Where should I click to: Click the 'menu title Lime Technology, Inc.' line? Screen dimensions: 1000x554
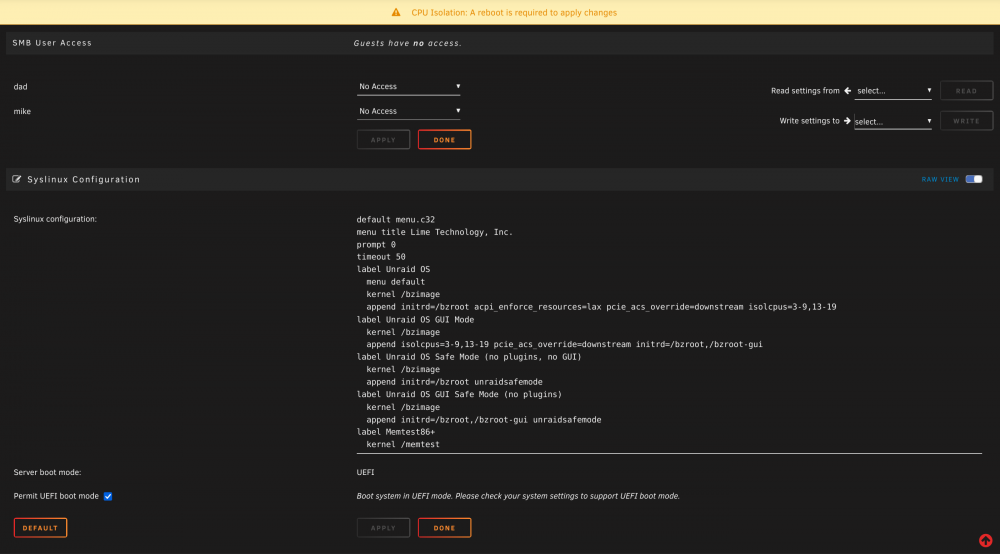434,232
